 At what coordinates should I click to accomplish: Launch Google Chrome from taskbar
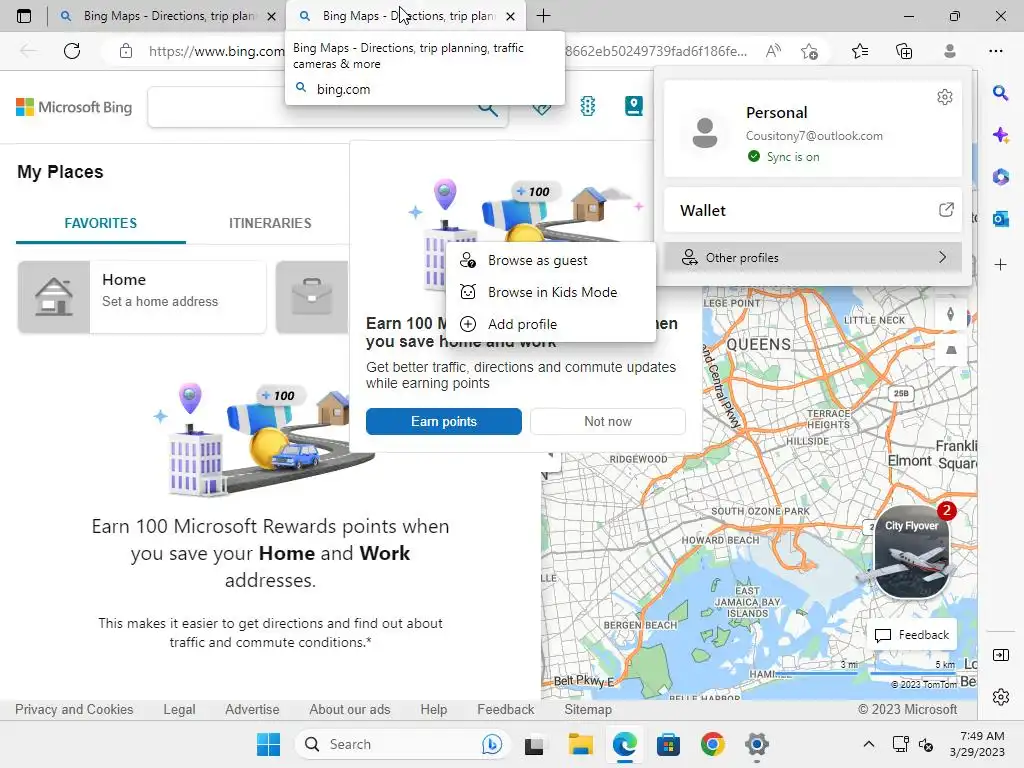tap(712, 744)
